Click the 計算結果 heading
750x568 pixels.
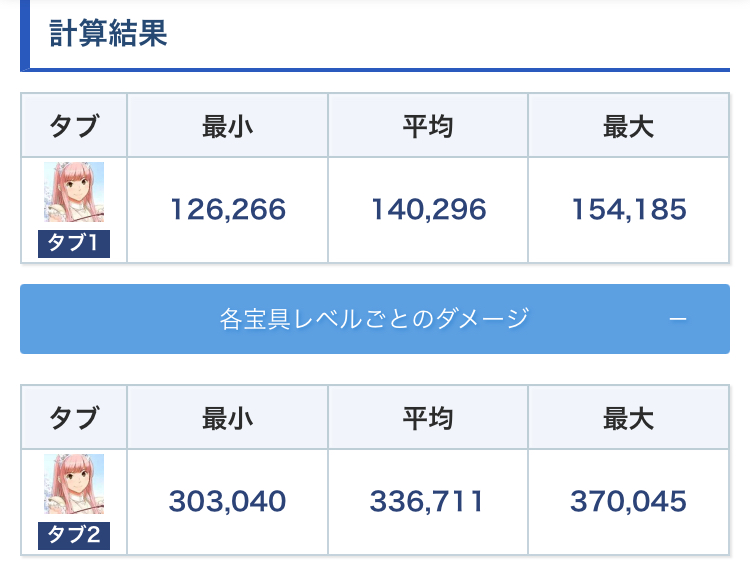tap(108, 33)
